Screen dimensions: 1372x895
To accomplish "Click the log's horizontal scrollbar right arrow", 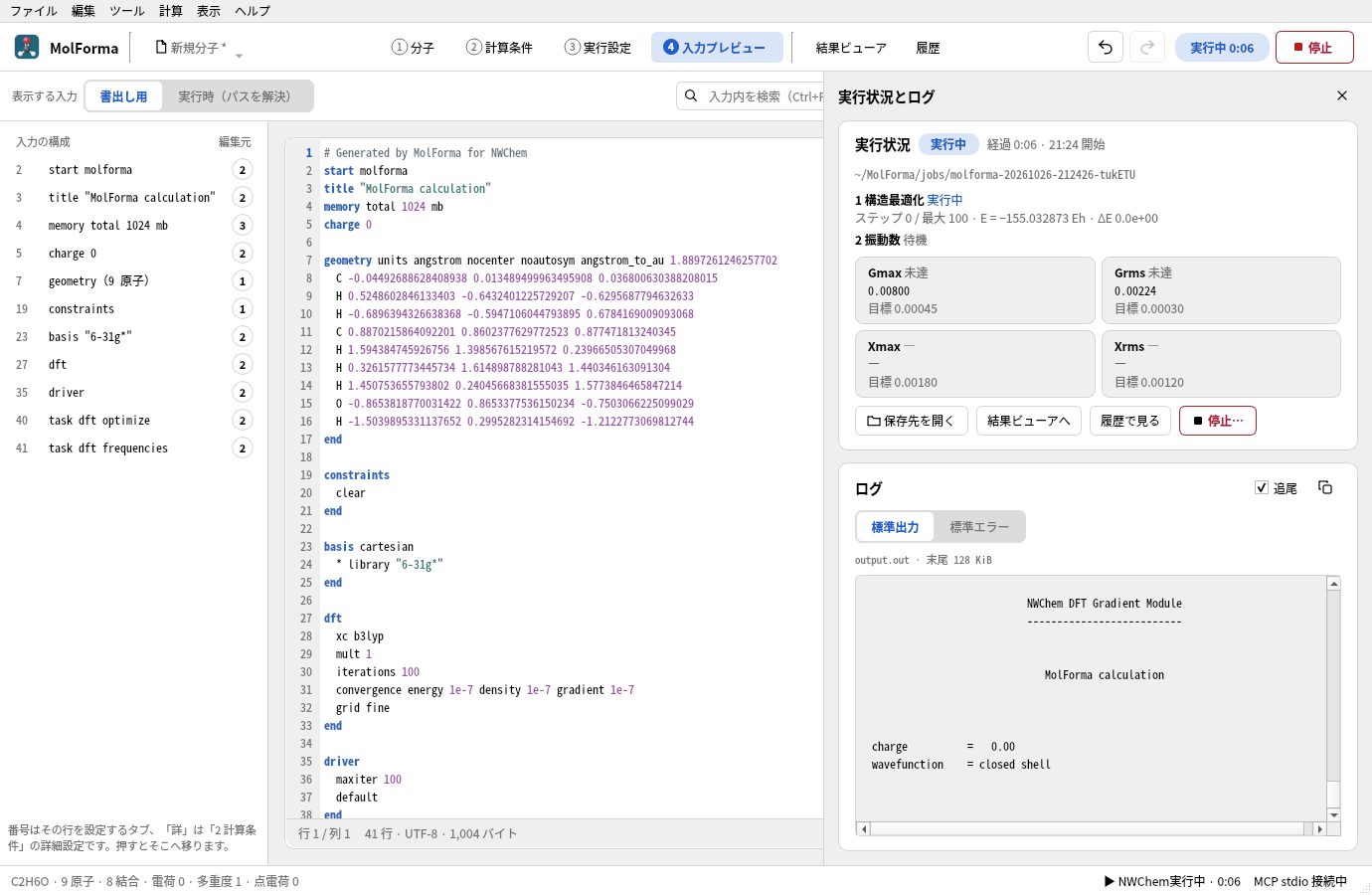I will point(1319,828).
